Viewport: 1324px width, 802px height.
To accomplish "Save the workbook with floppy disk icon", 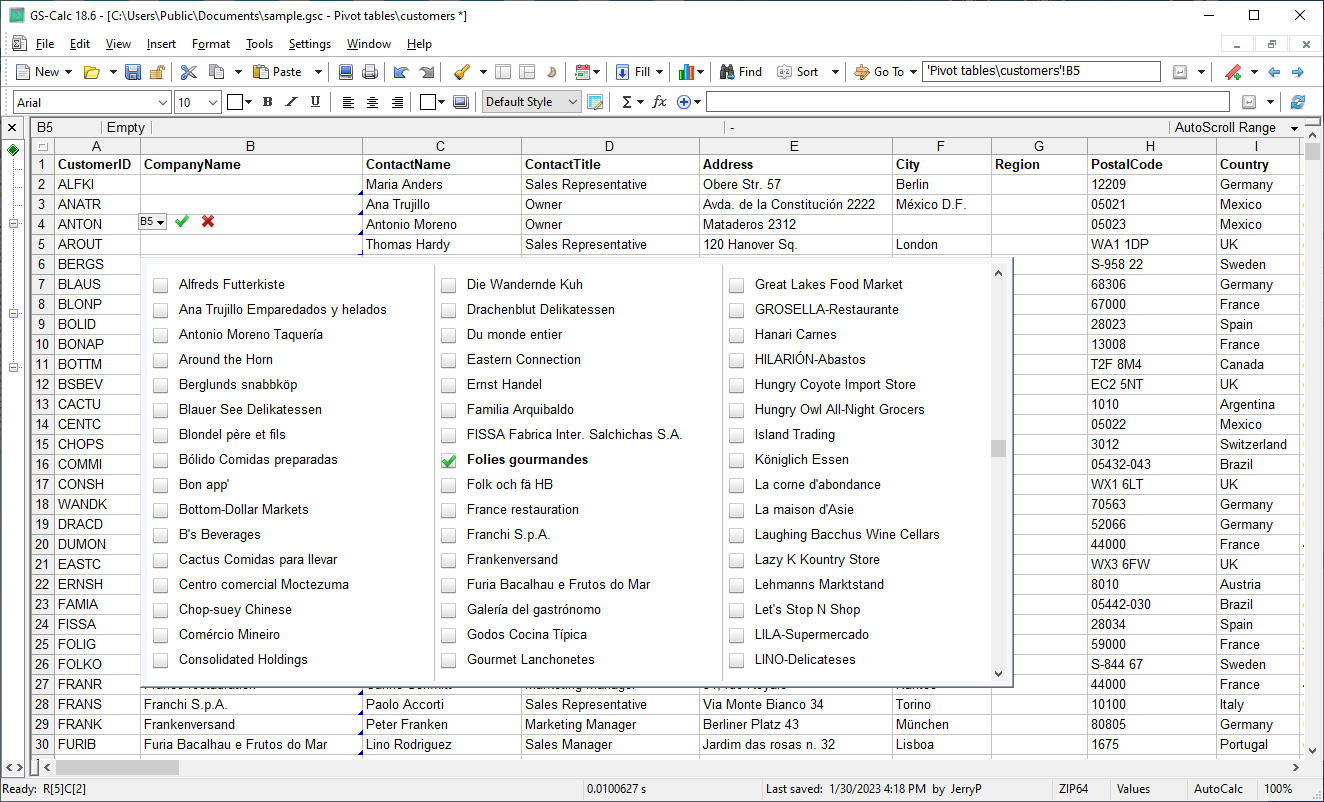I will click(x=133, y=72).
